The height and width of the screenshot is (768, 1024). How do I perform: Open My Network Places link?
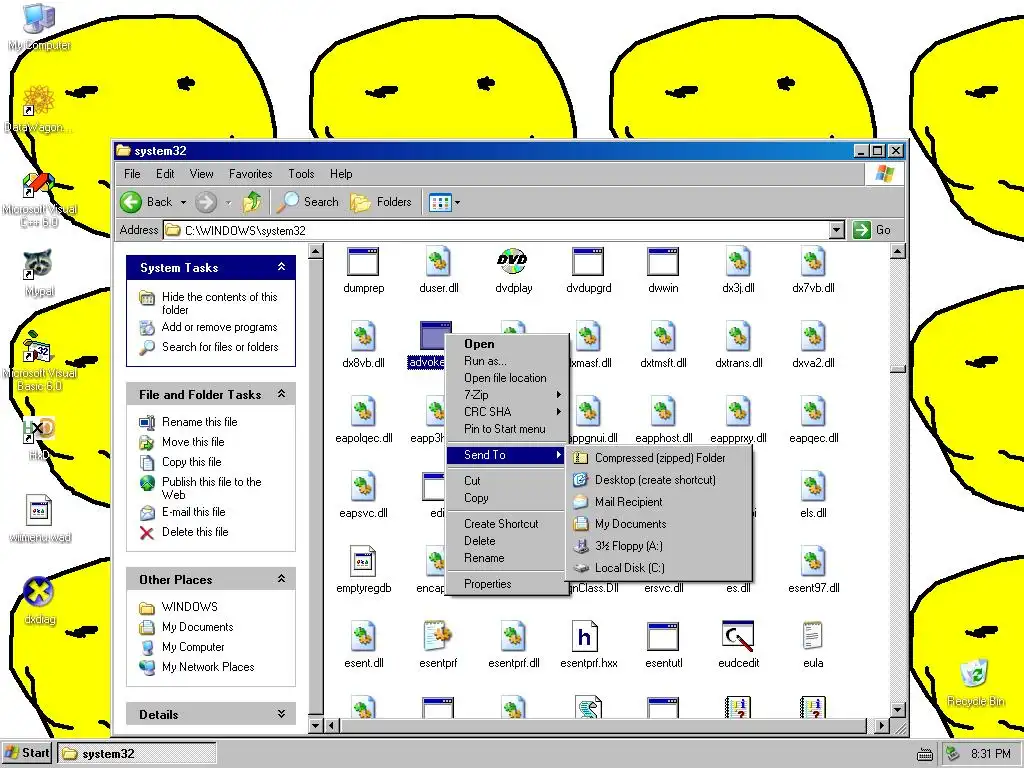(x=208, y=667)
